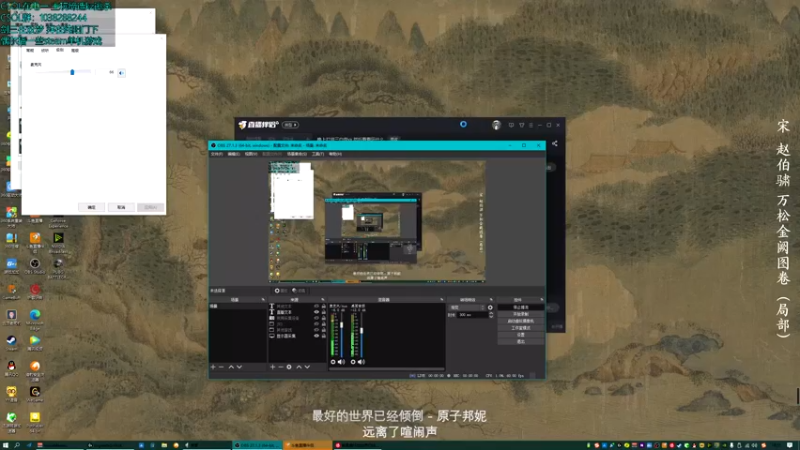Move the selected source up
800x450 pixels.
(299, 367)
